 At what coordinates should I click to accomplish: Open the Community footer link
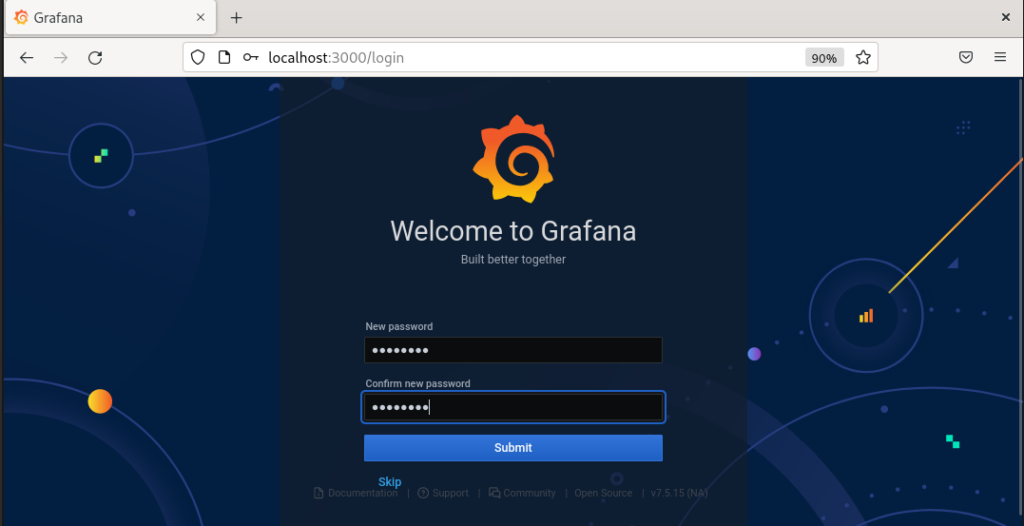point(522,493)
